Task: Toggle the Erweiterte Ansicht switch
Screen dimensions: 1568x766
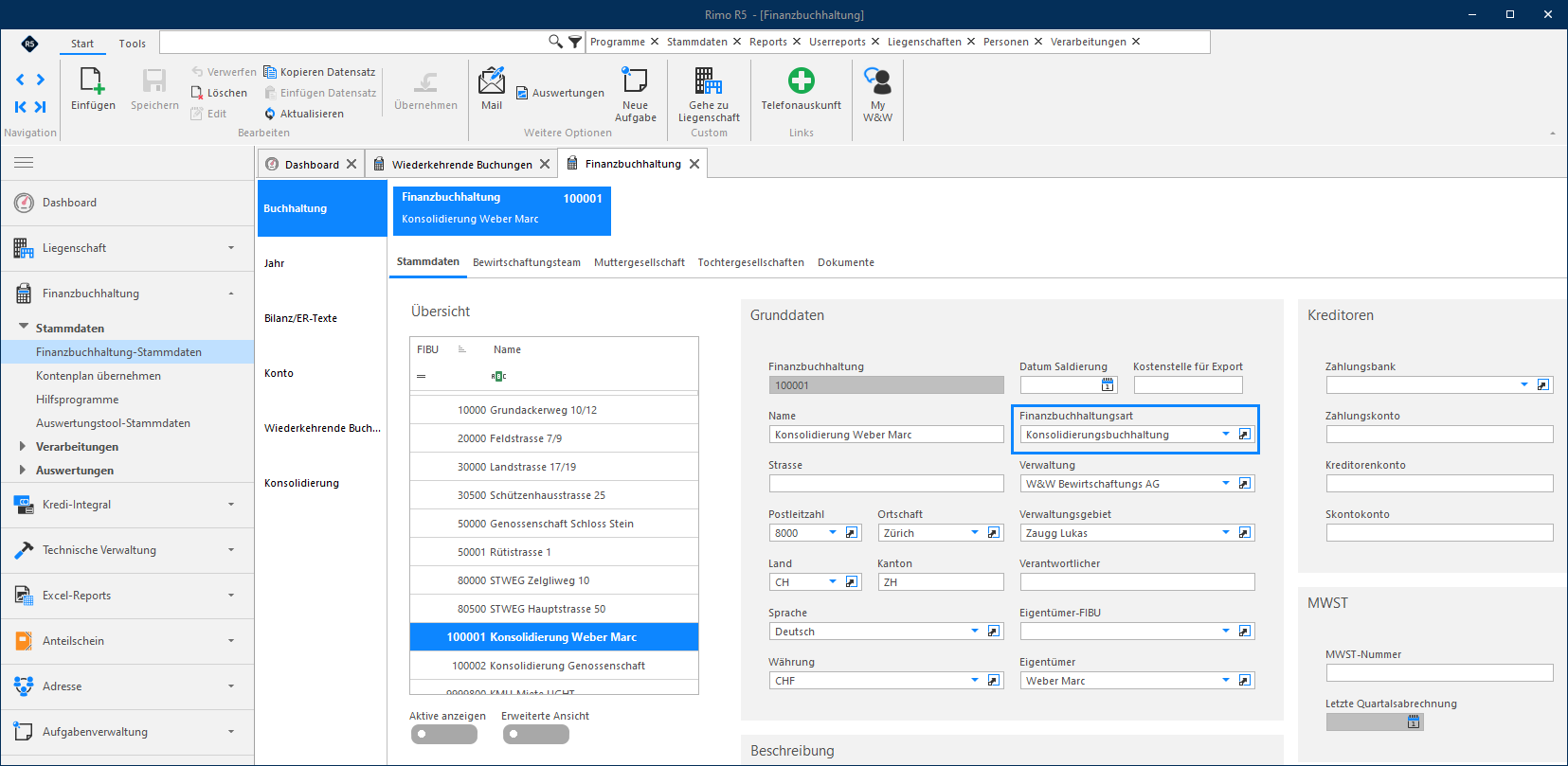Action: (x=536, y=735)
